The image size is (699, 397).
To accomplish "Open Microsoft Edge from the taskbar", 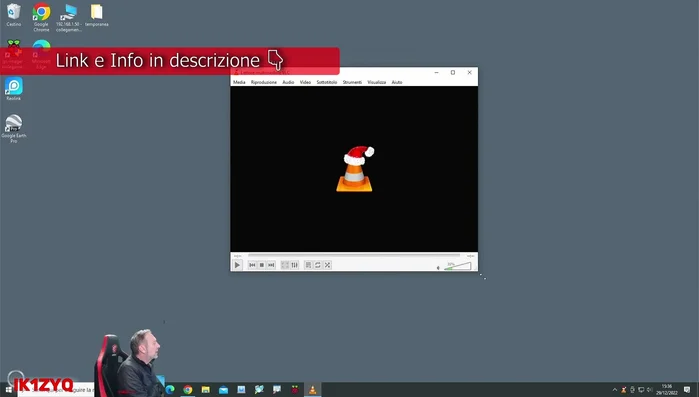I will [170, 389].
